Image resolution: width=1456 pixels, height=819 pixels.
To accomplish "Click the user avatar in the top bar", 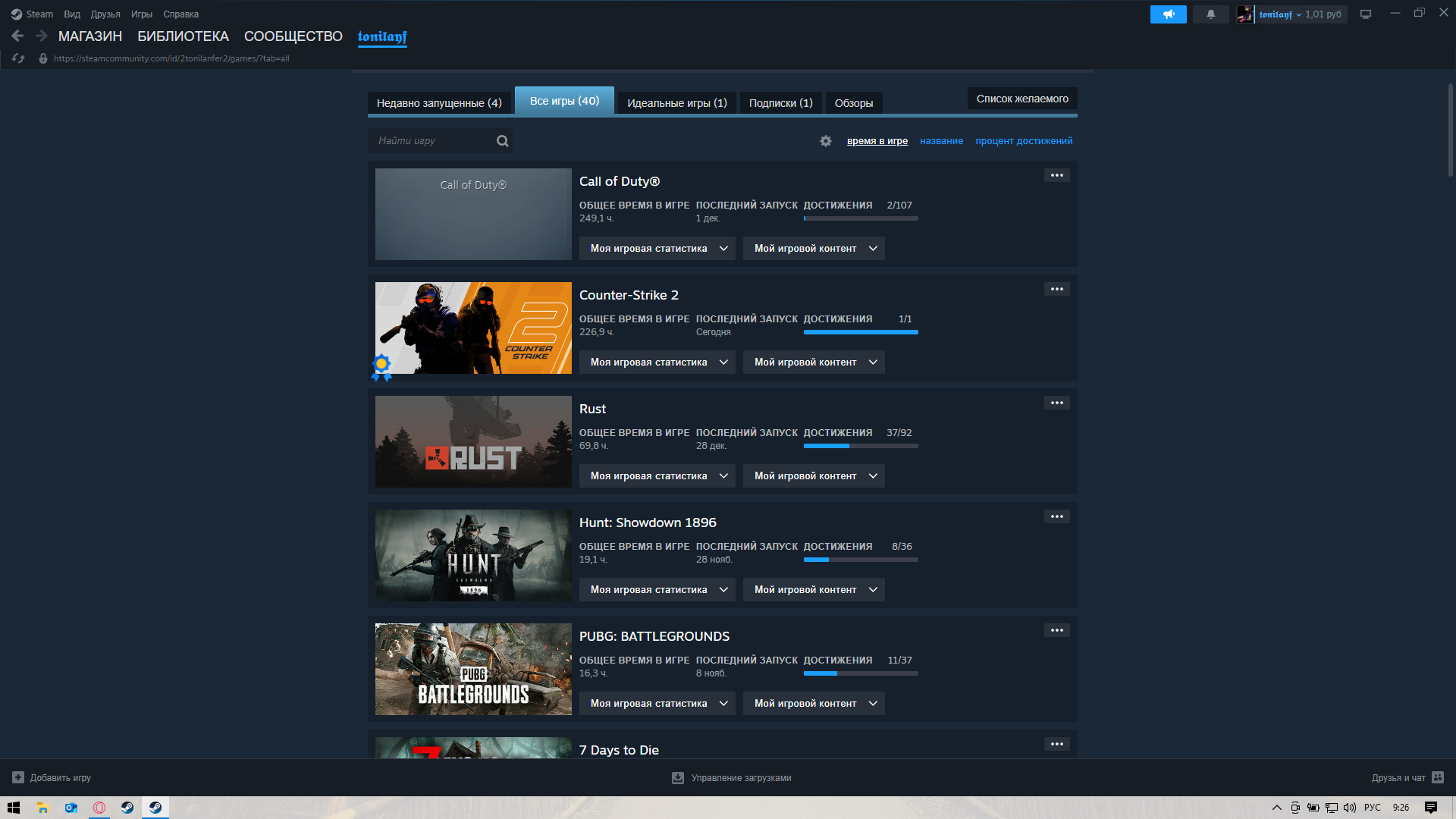I will point(1245,14).
